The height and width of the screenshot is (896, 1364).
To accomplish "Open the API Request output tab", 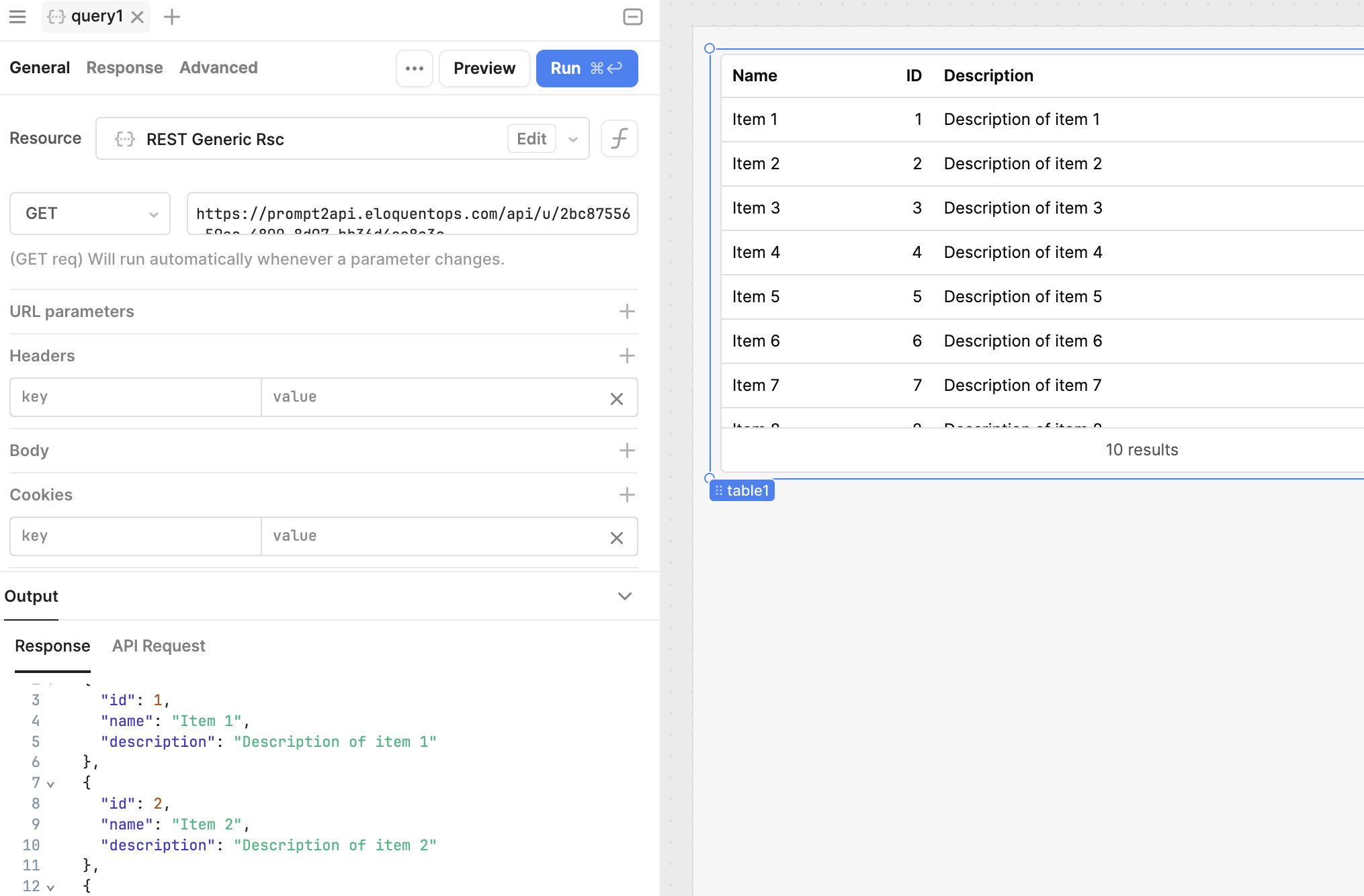I will tap(159, 646).
